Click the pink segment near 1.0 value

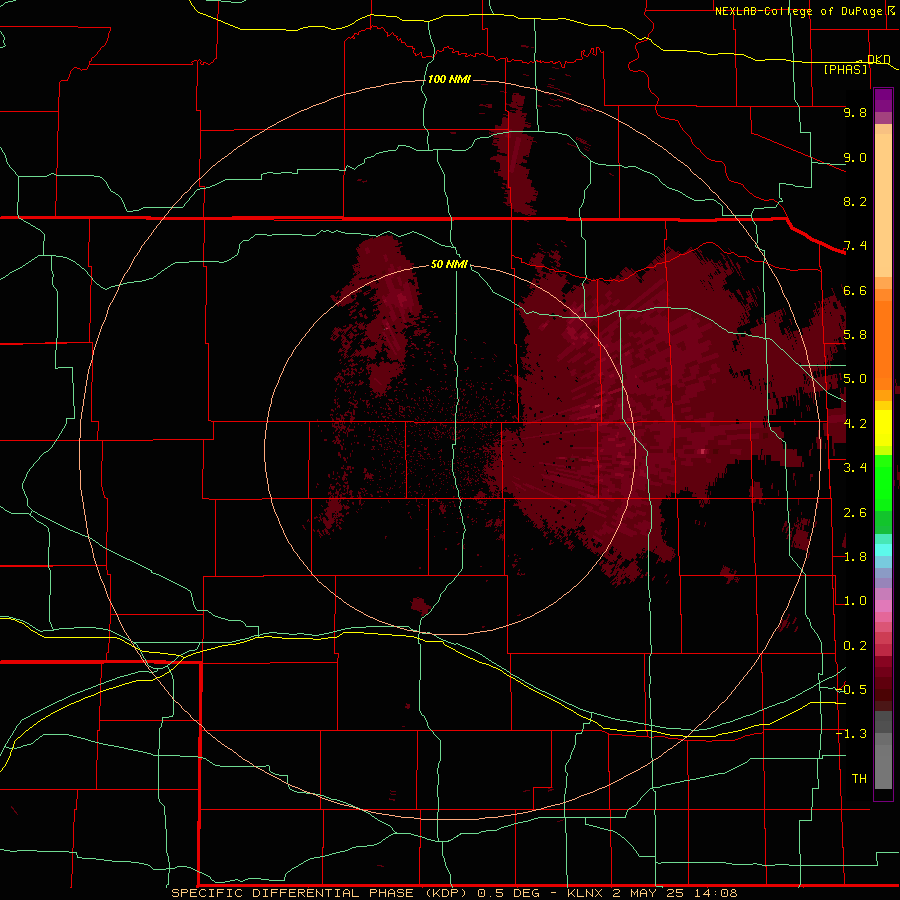[x=883, y=606]
